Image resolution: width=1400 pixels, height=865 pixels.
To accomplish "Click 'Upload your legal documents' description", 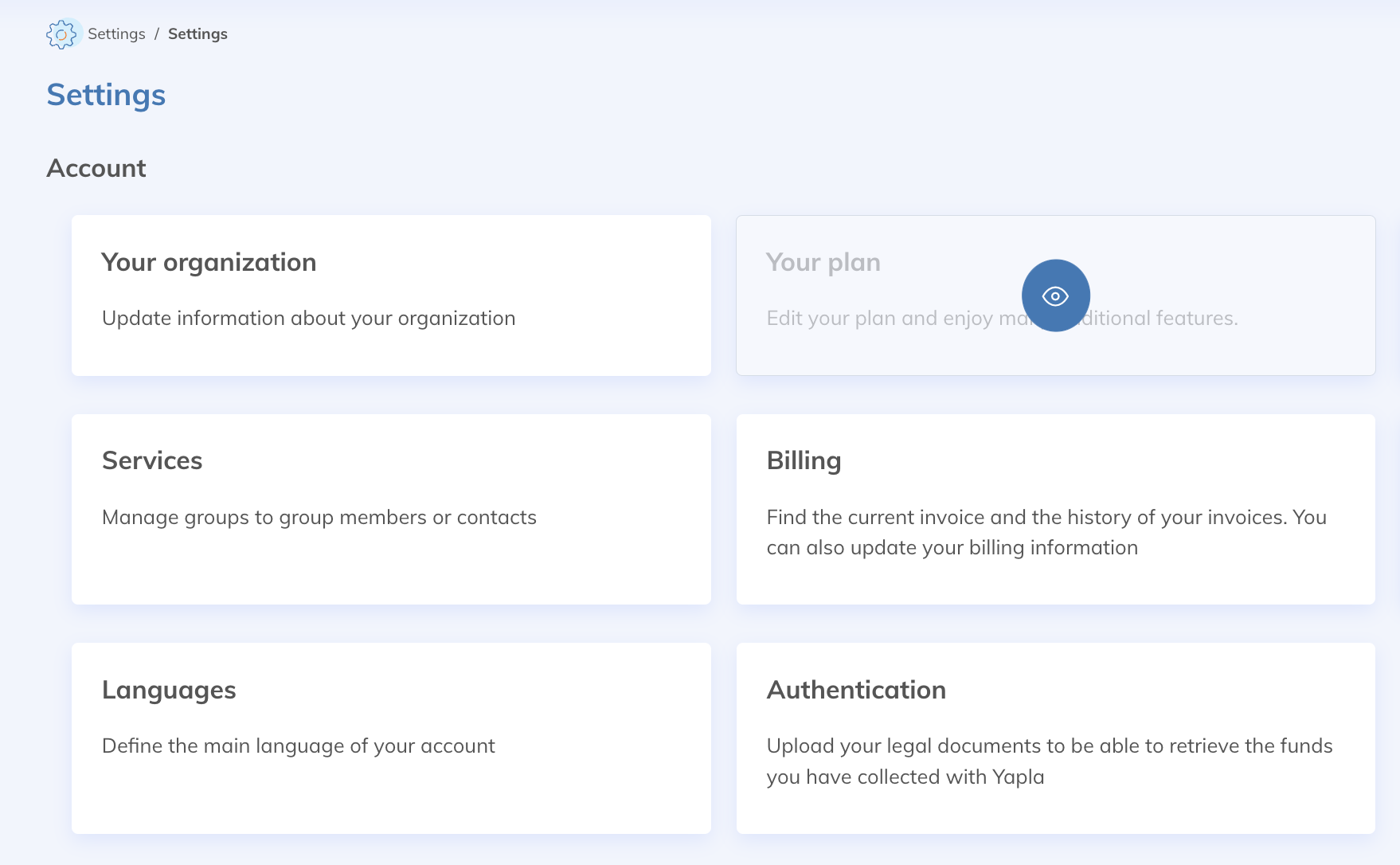I will 1049,761.
